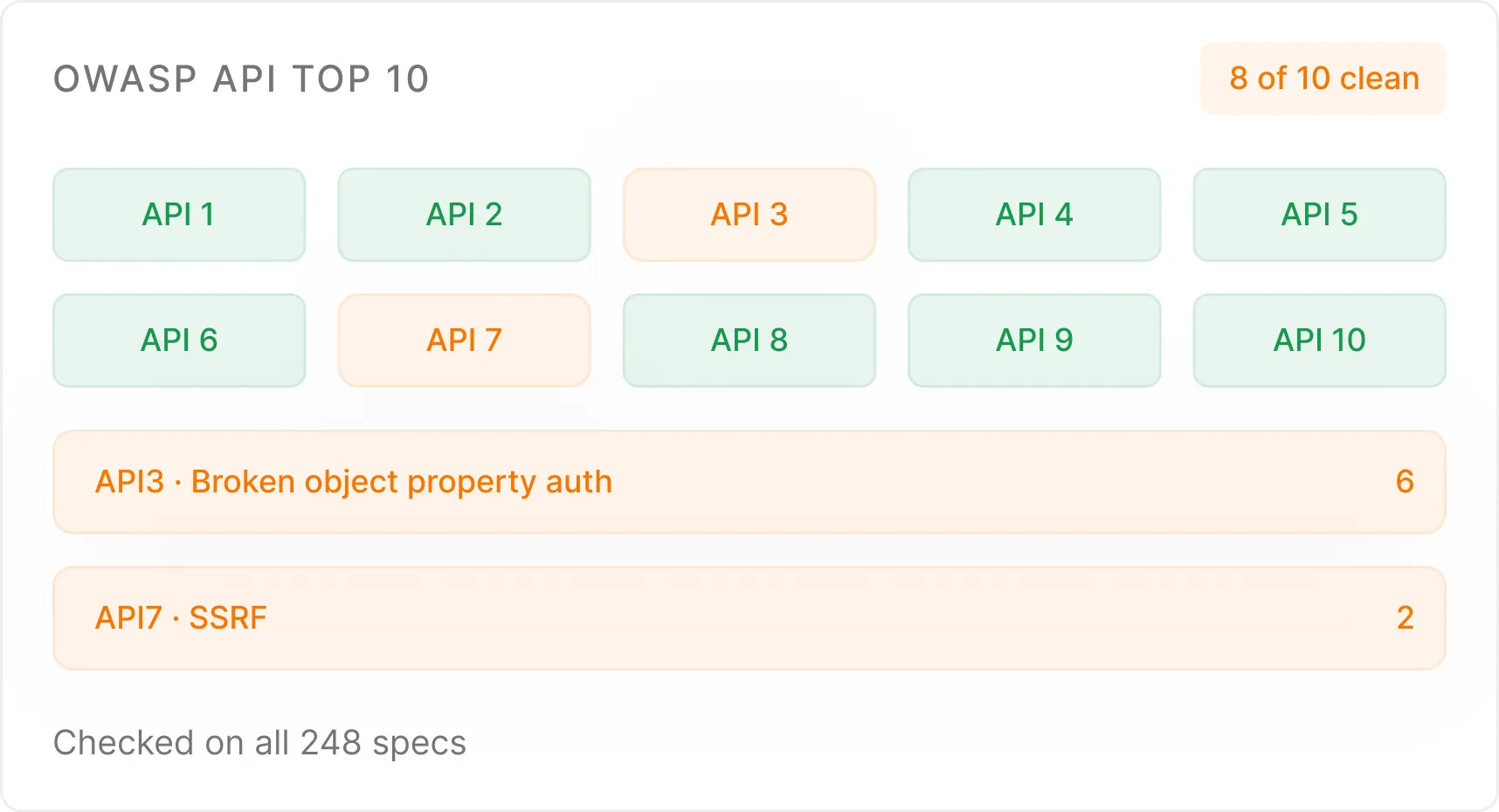Open the orange API 3 tile

pyautogui.click(x=749, y=215)
